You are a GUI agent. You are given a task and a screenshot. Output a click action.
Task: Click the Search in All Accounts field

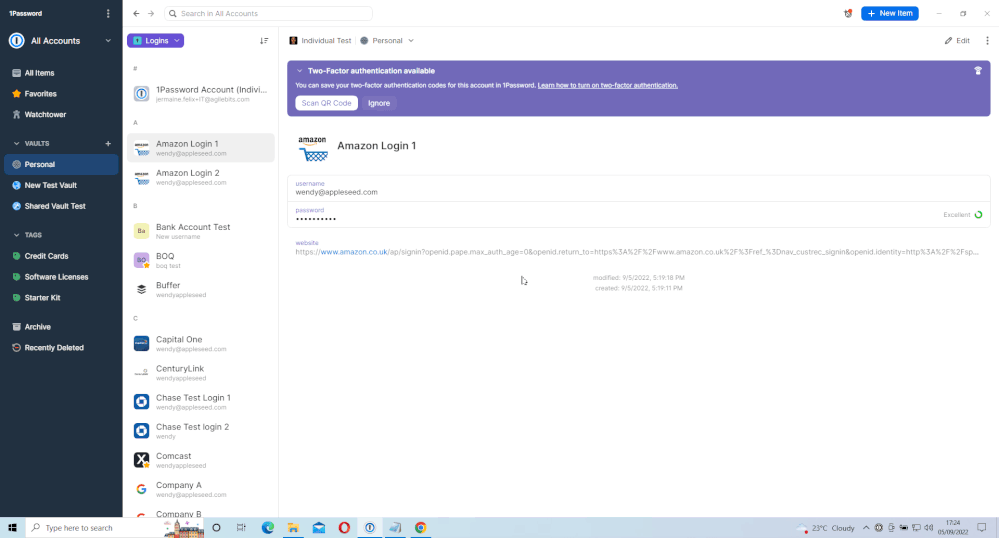[x=268, y=14]
